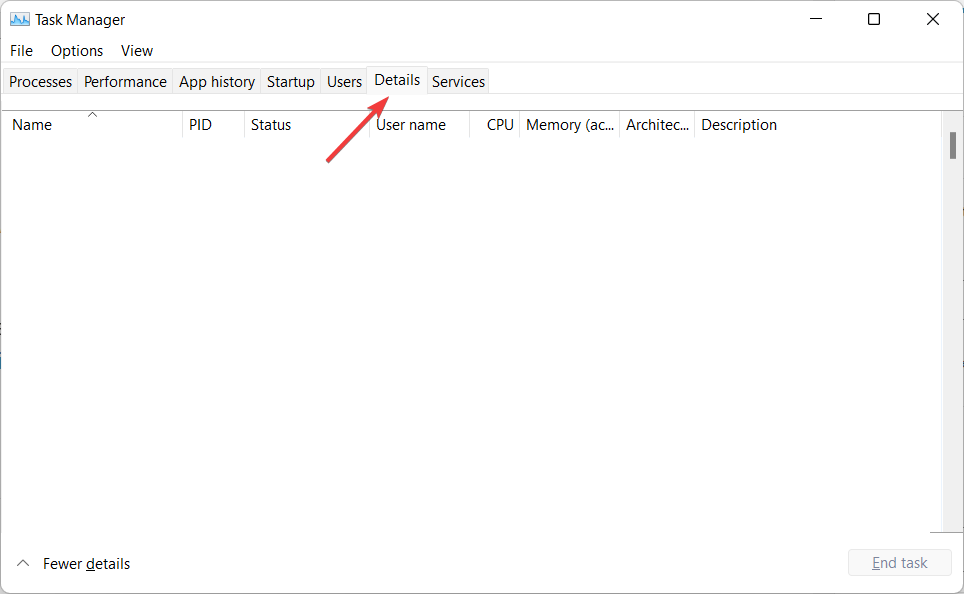Sort by the Name column header
Viewport: 964px width, 594px height.
92,125
